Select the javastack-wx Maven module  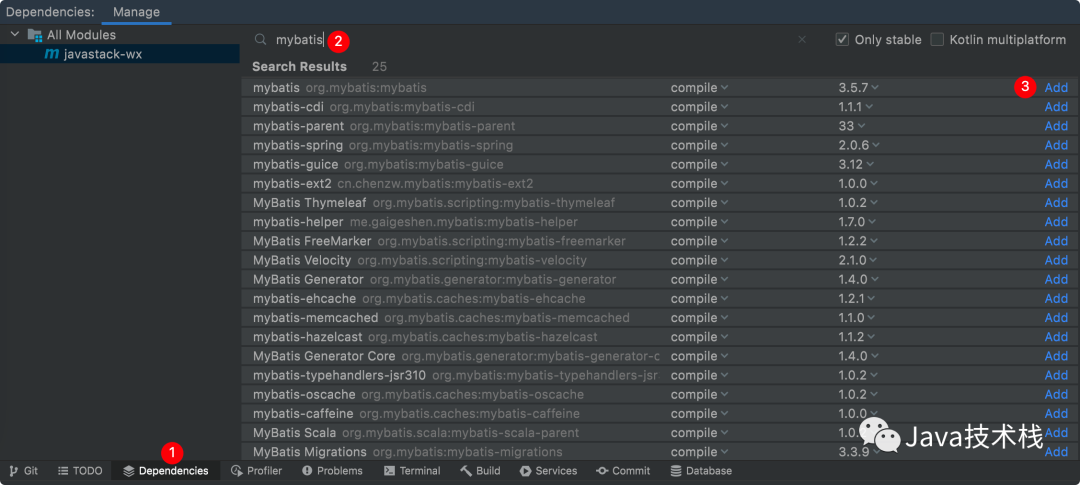(120, 54)
